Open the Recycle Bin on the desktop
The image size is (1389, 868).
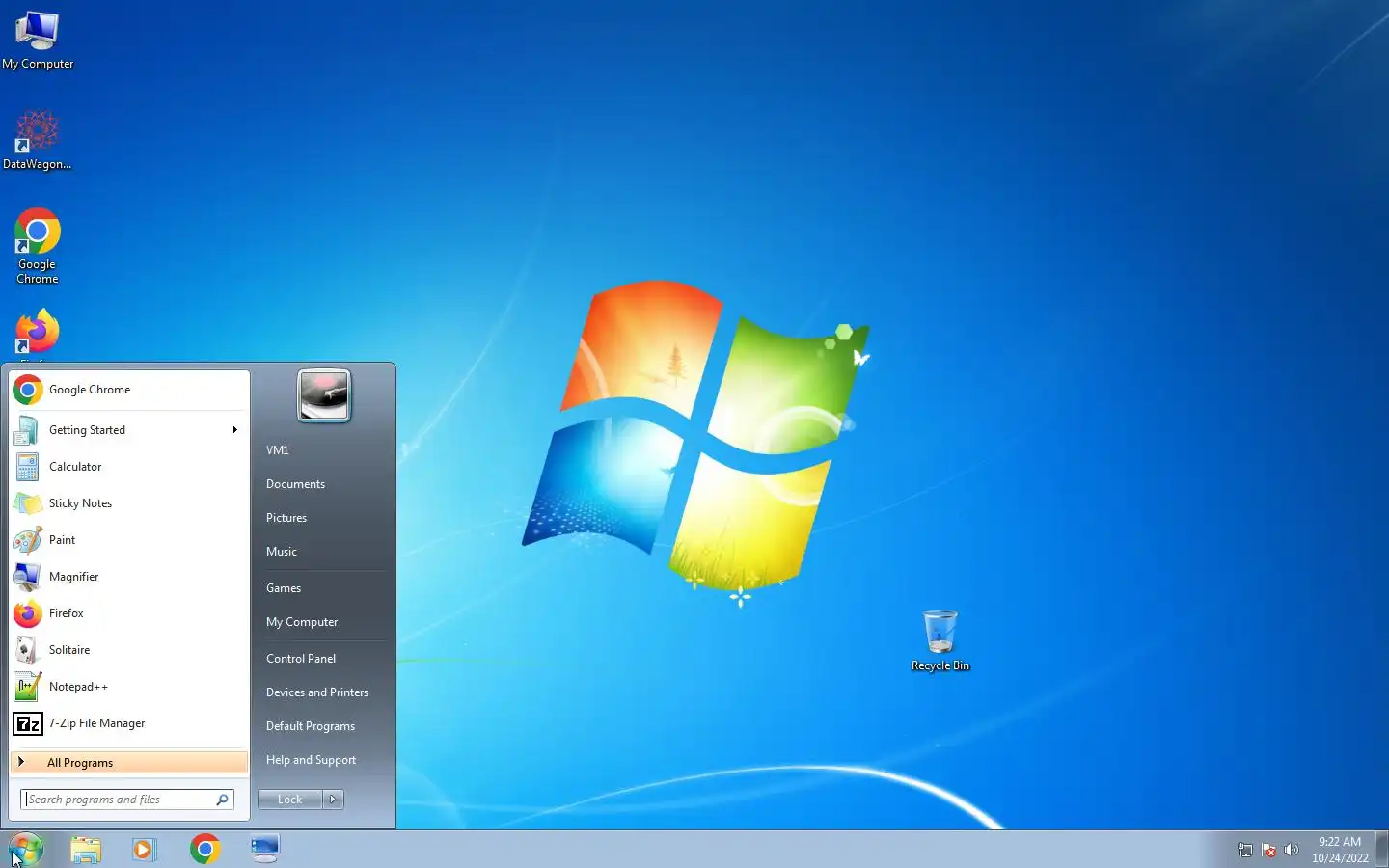coord(940,640)
